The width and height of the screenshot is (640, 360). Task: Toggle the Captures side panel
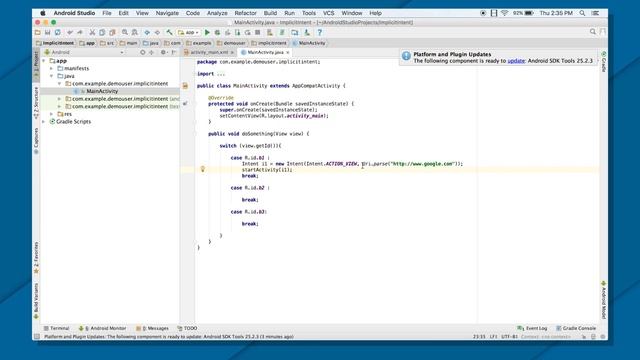tap(36, 141)
